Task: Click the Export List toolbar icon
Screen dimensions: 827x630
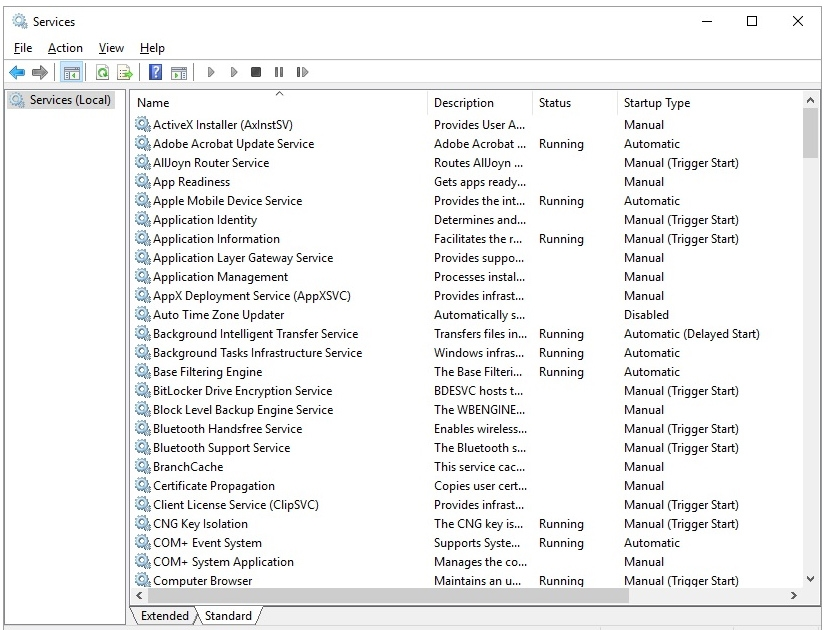Action: [x=125, y=72]
